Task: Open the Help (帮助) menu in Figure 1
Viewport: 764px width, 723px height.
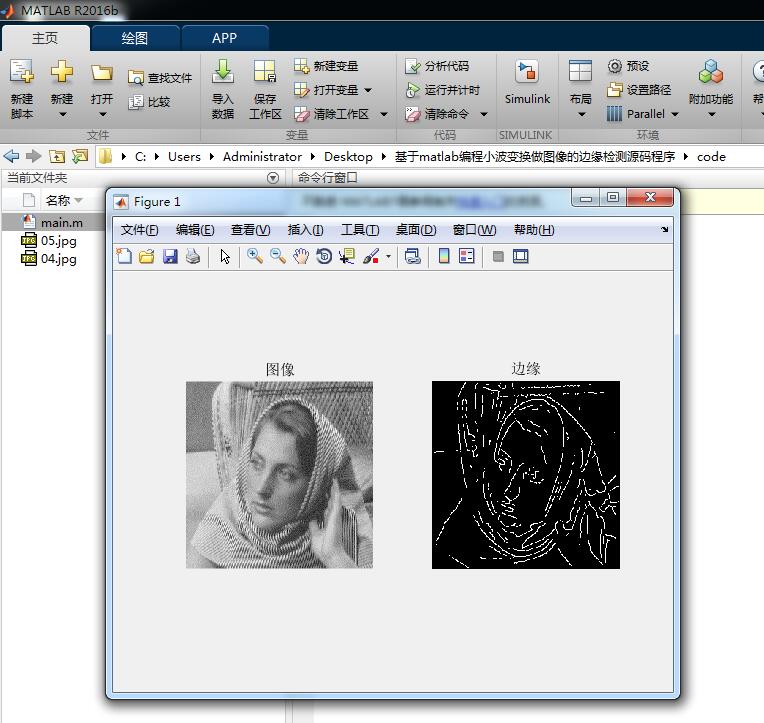Action: (x=534, y=230)
